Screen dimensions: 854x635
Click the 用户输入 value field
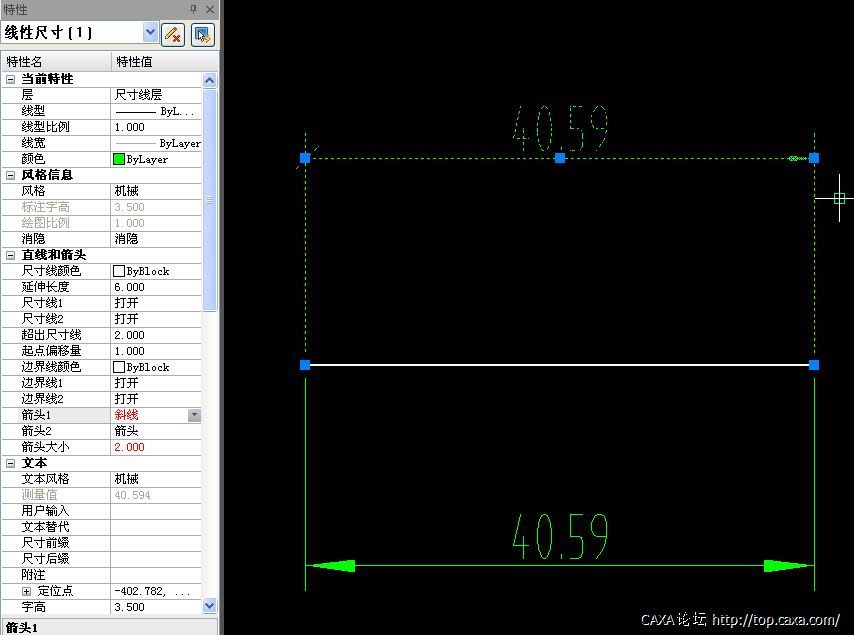point(155,511)
